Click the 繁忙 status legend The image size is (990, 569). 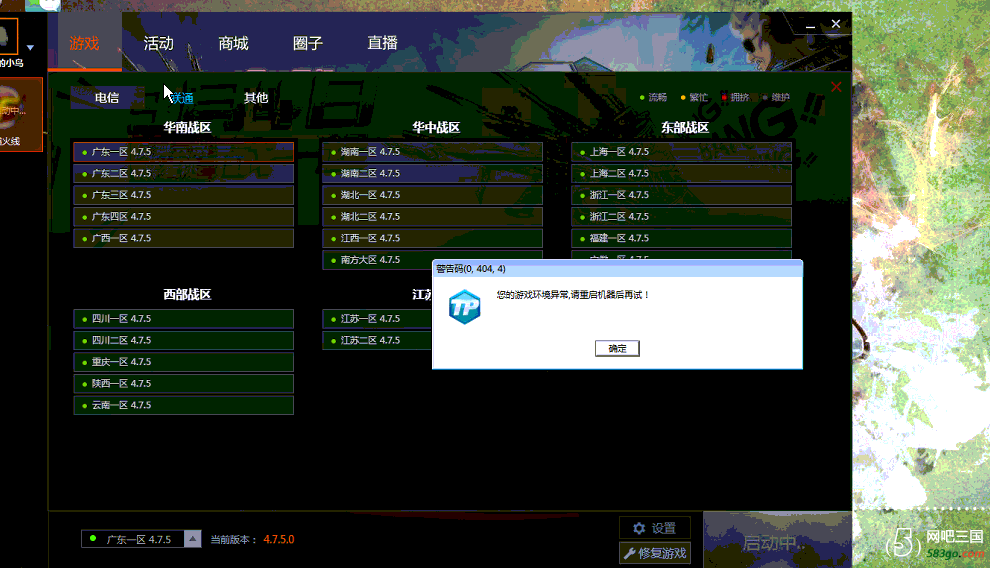tap(695, 97)
